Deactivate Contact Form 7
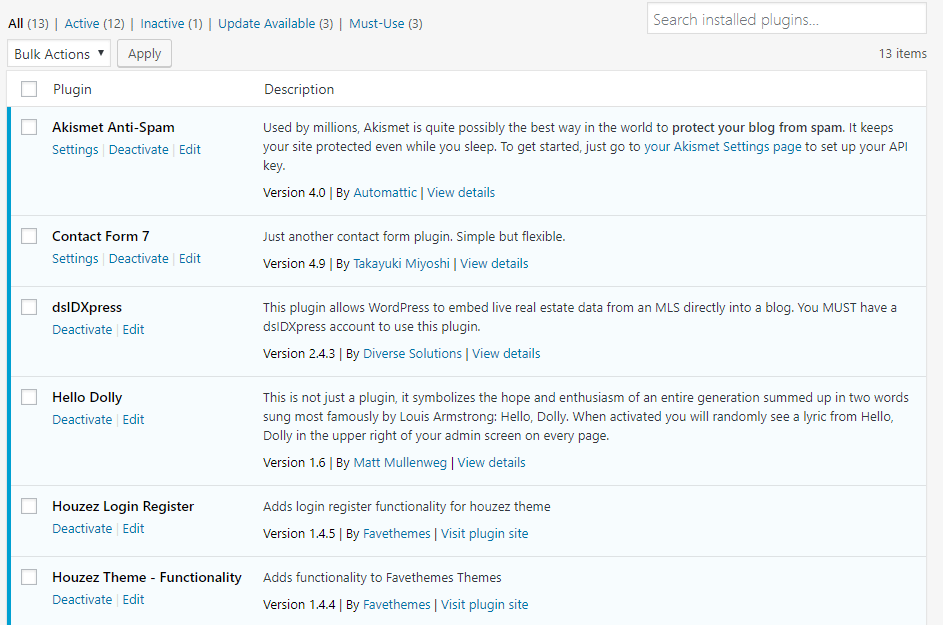Screen dimensions: 943x625 tap(138, 258)
